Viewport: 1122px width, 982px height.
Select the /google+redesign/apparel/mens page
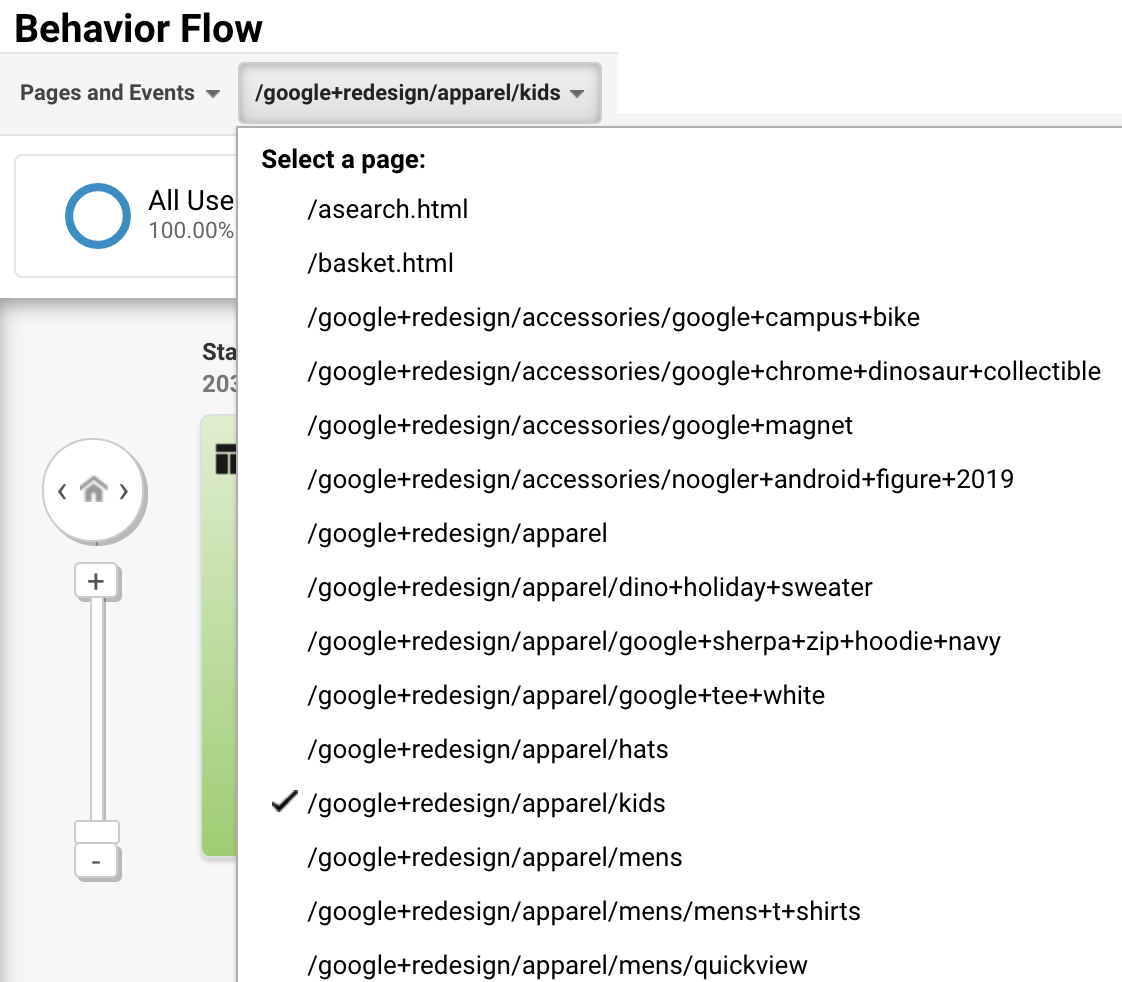494,858
